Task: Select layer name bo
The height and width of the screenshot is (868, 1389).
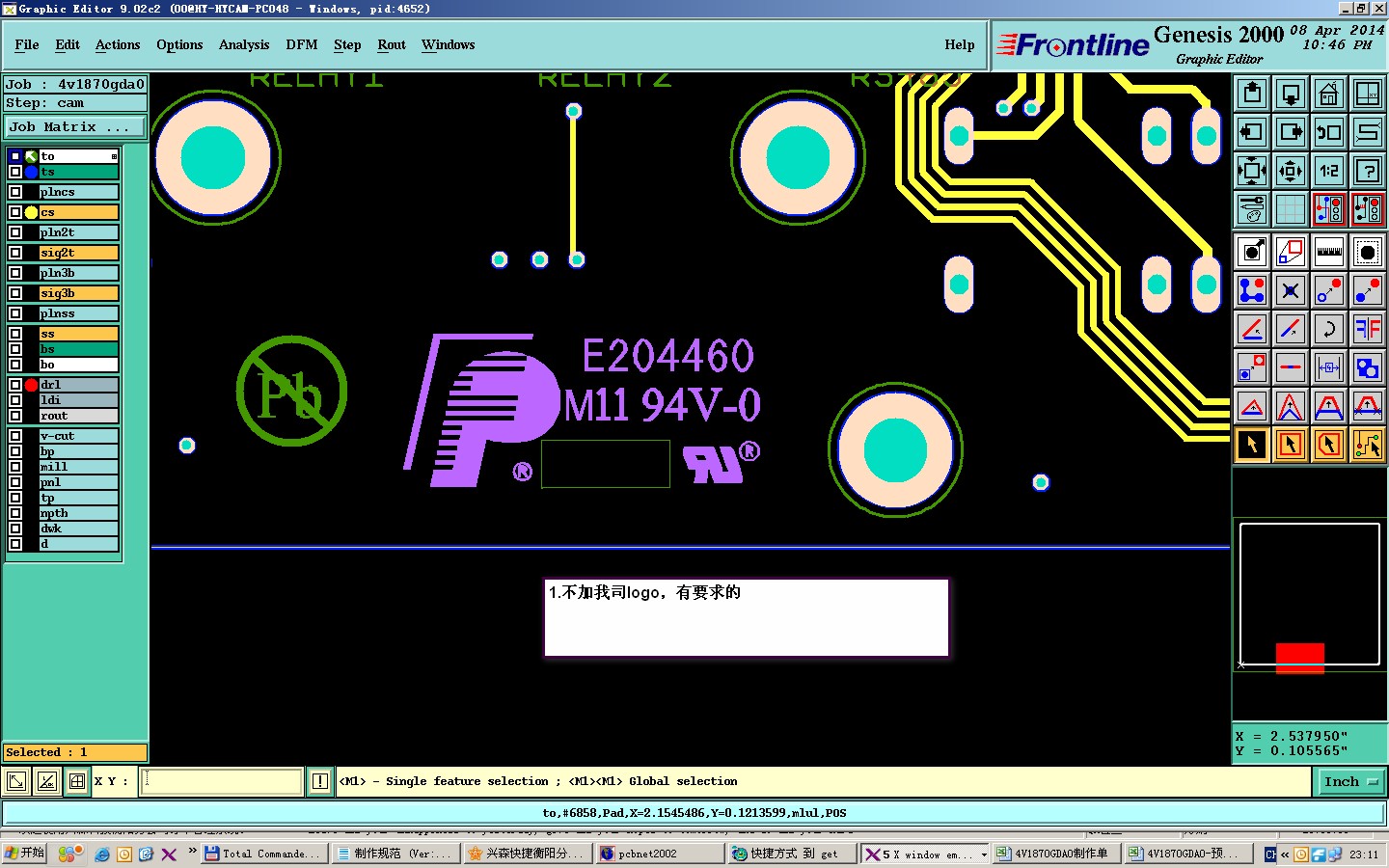Action: coord(79,365)
